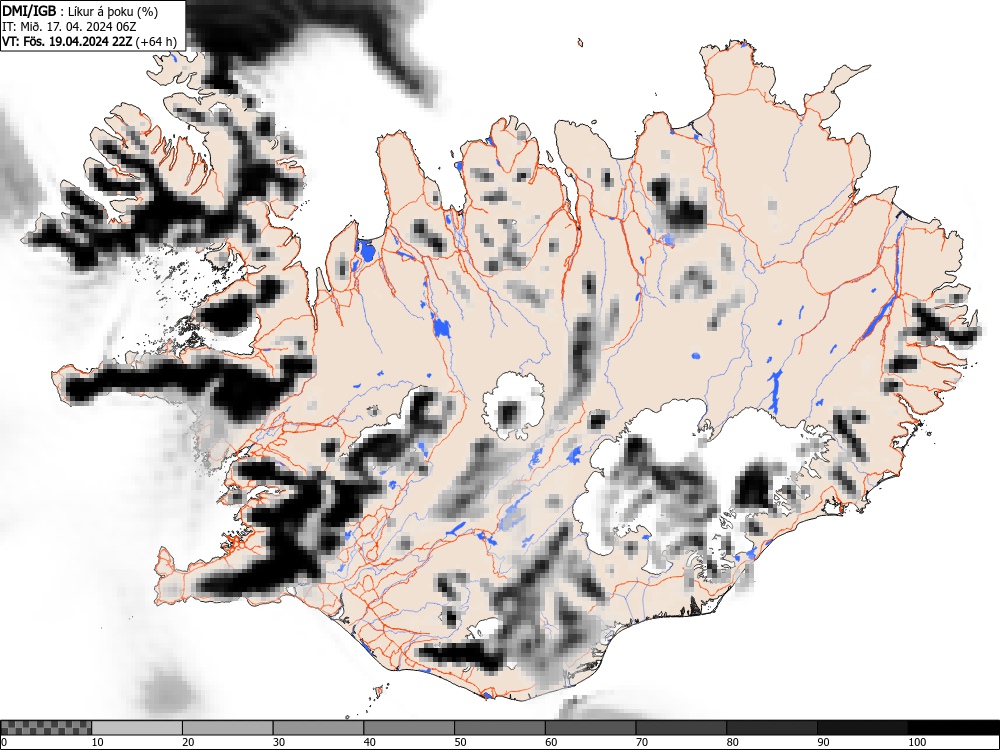Pick the black legend swatch past 100
The height and width of the screenshot is (750, 1000).
953,728
